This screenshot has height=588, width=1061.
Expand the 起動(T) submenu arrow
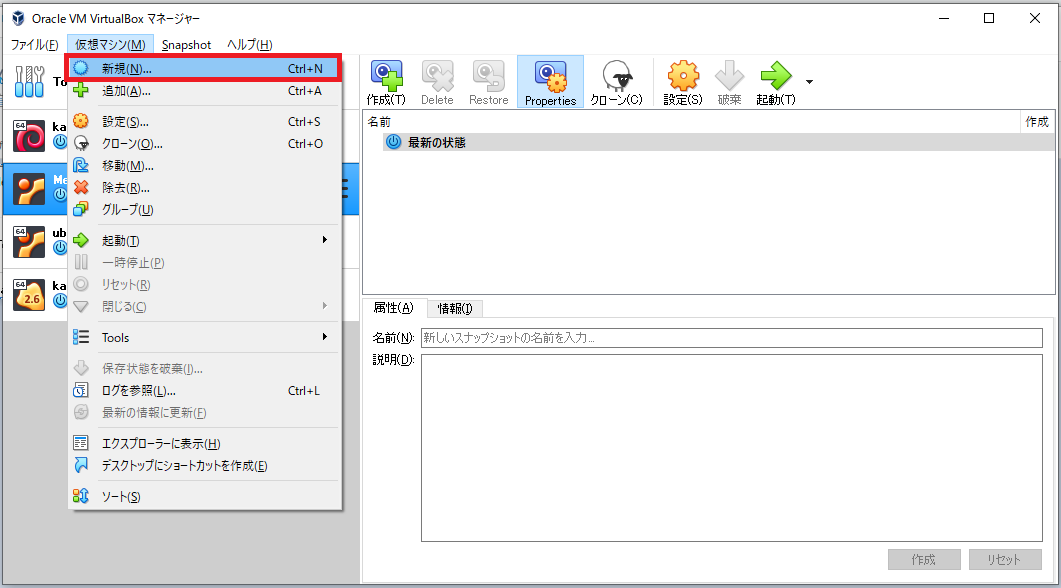[325, 240]
